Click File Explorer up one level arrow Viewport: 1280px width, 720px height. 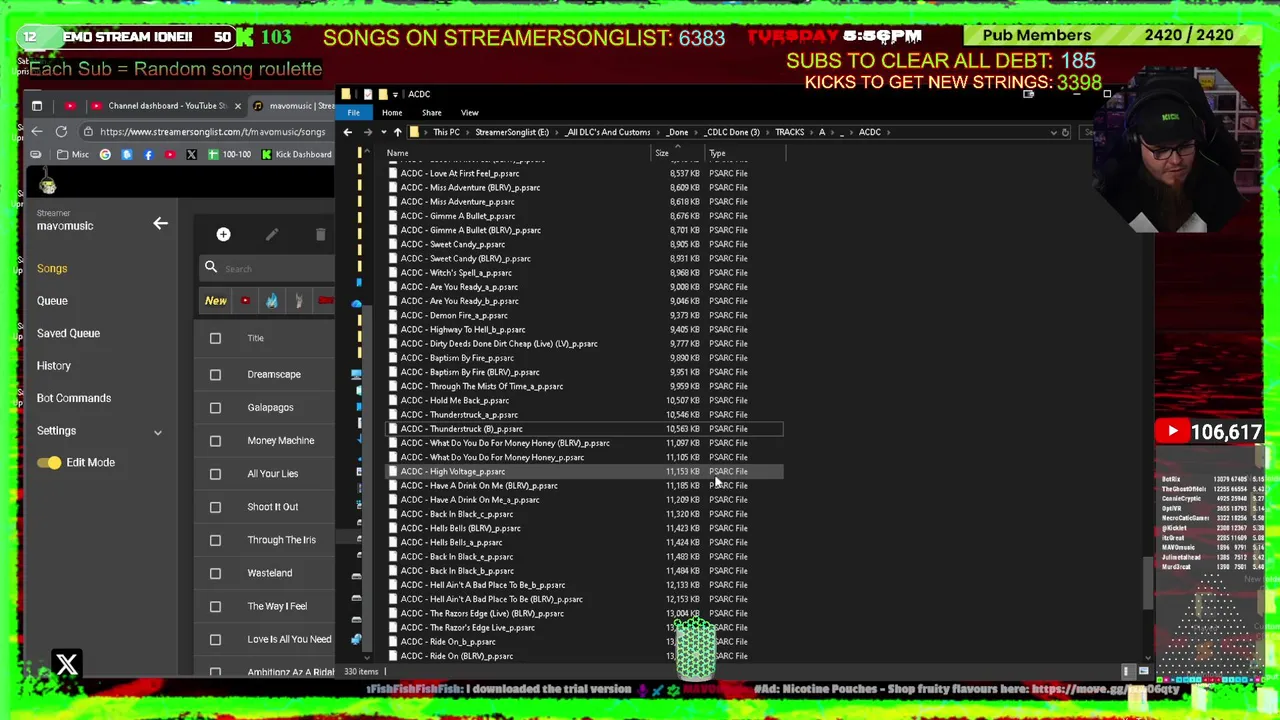tap(397, 132)
